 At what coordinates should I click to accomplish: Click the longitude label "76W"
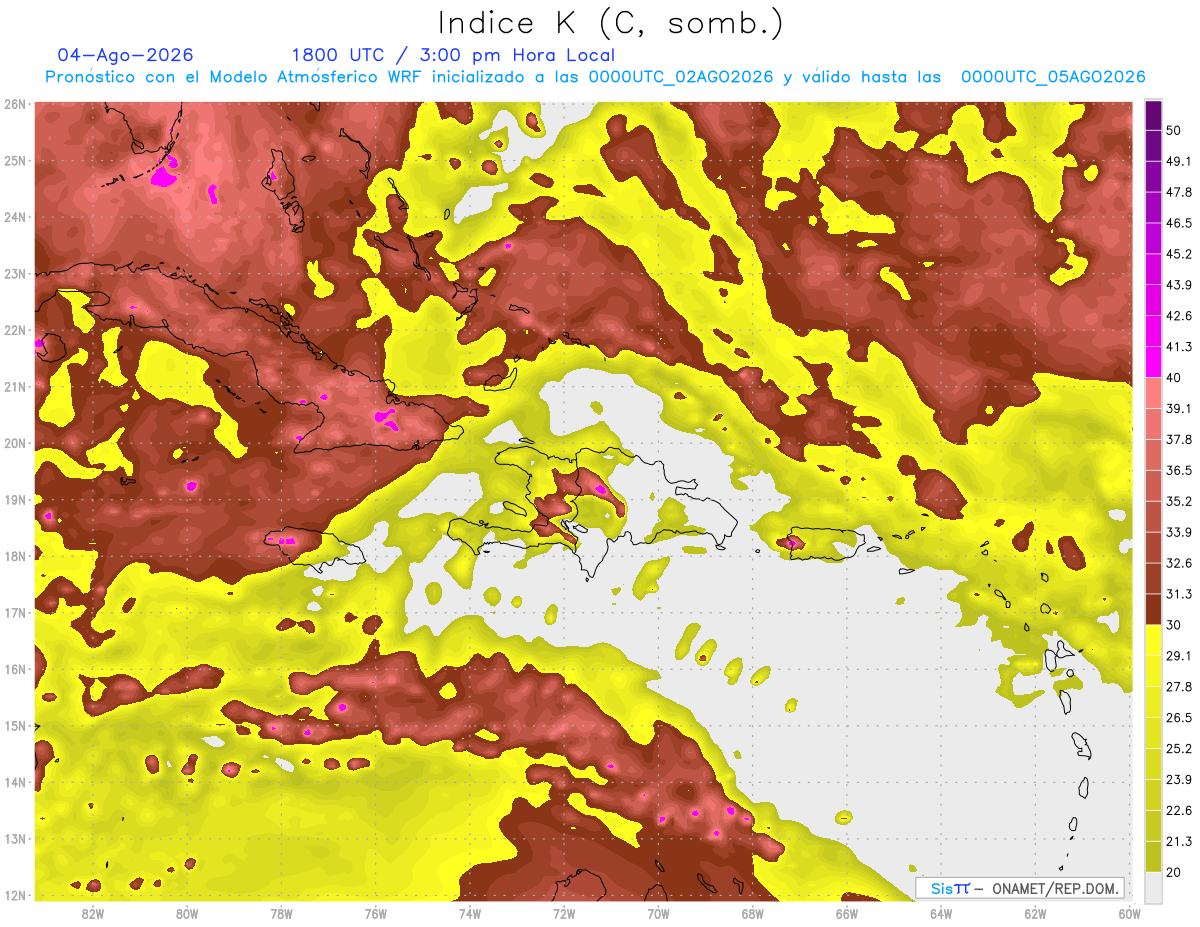coord(375,913)
